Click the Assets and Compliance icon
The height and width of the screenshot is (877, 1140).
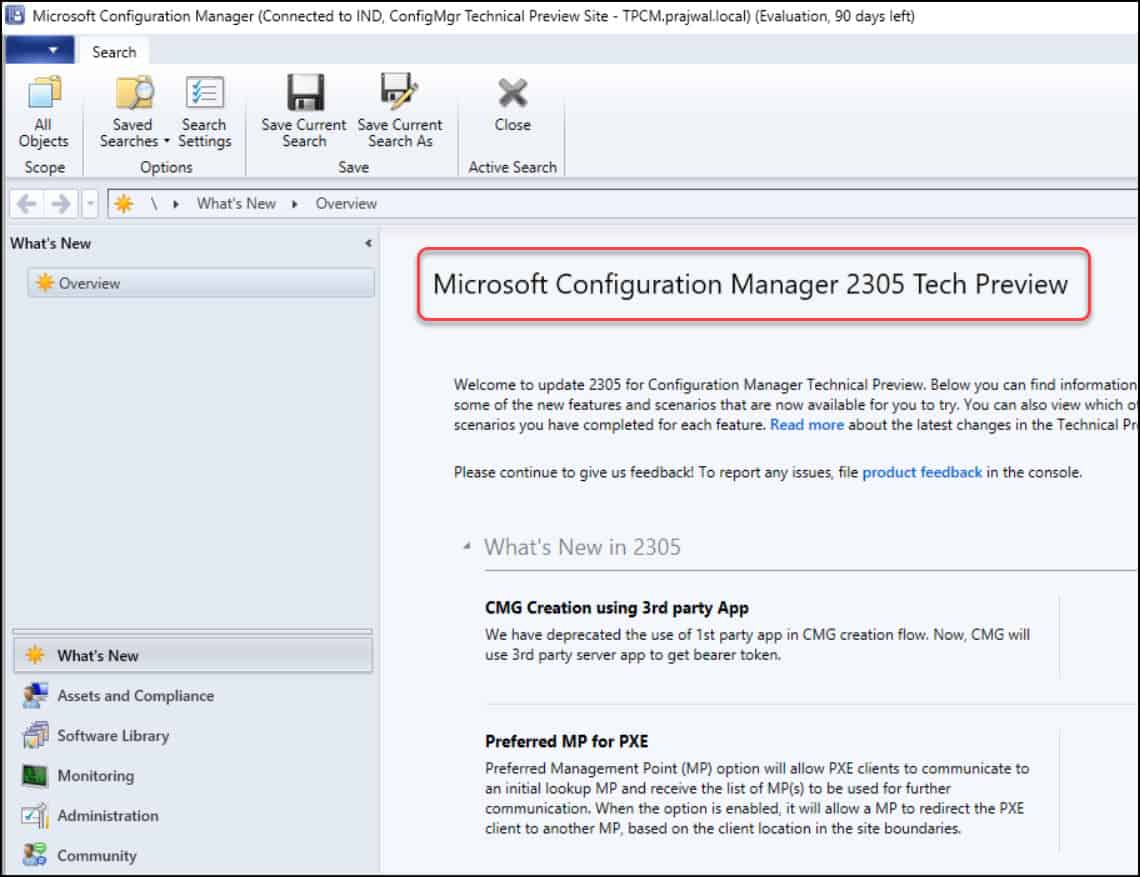(x=35, y=695)
